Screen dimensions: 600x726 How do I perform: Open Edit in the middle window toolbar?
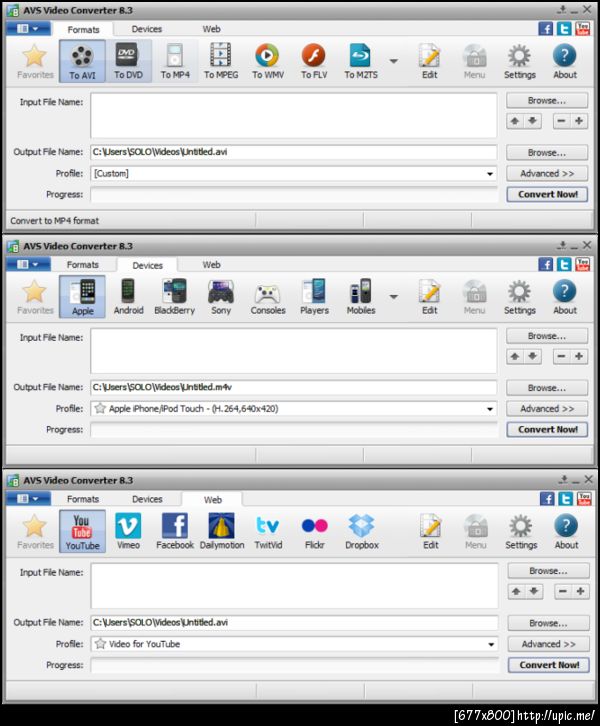coord(429,297)
